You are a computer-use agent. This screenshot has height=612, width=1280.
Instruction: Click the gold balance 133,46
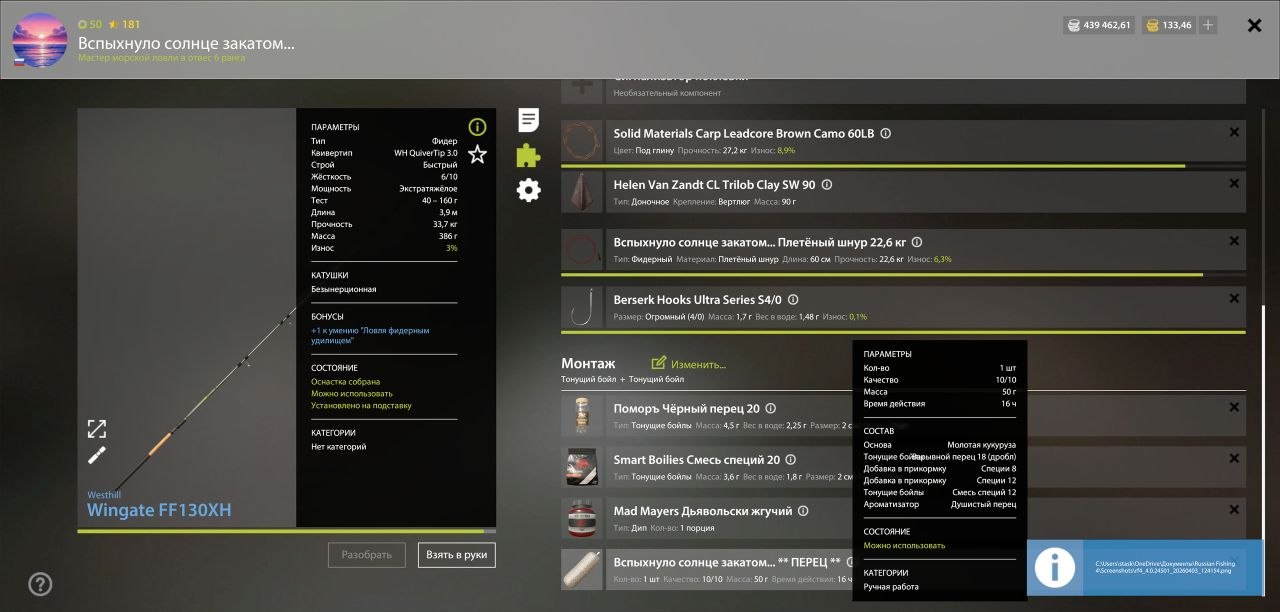(1169, 25)
